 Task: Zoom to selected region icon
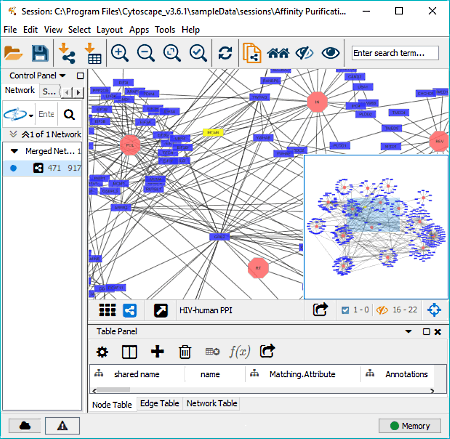point(198,53)
